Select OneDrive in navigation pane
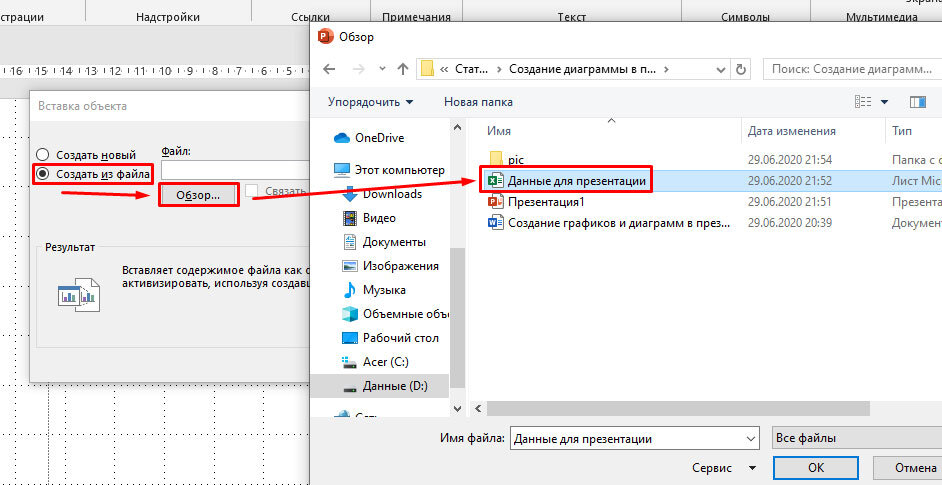942x485 pixels. tap(380, 138)
